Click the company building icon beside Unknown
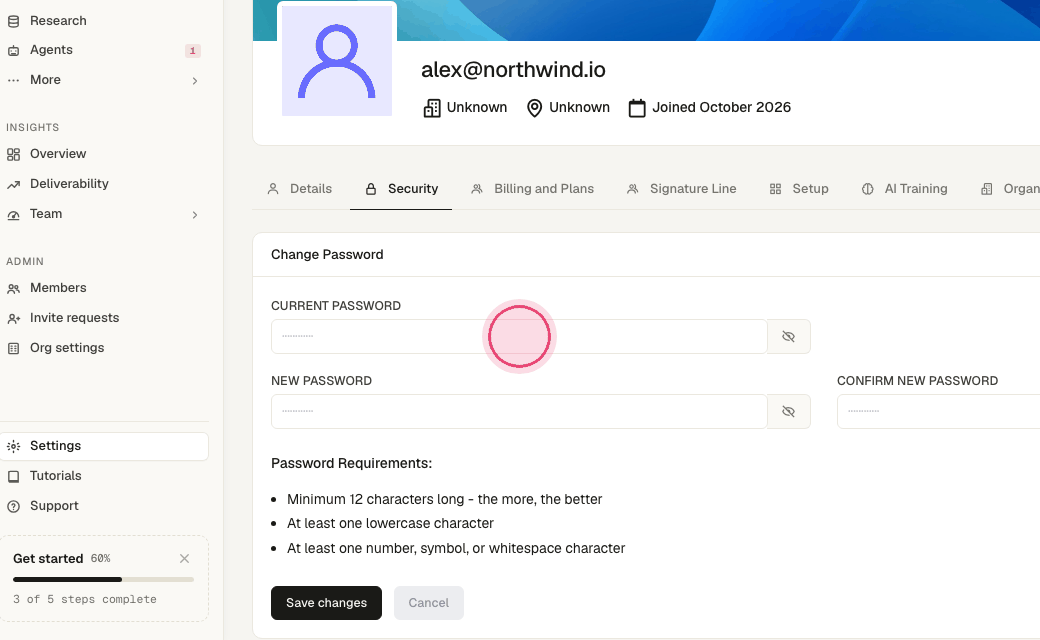This screenshot has height=640, width=1040. (x=432, y=108)
